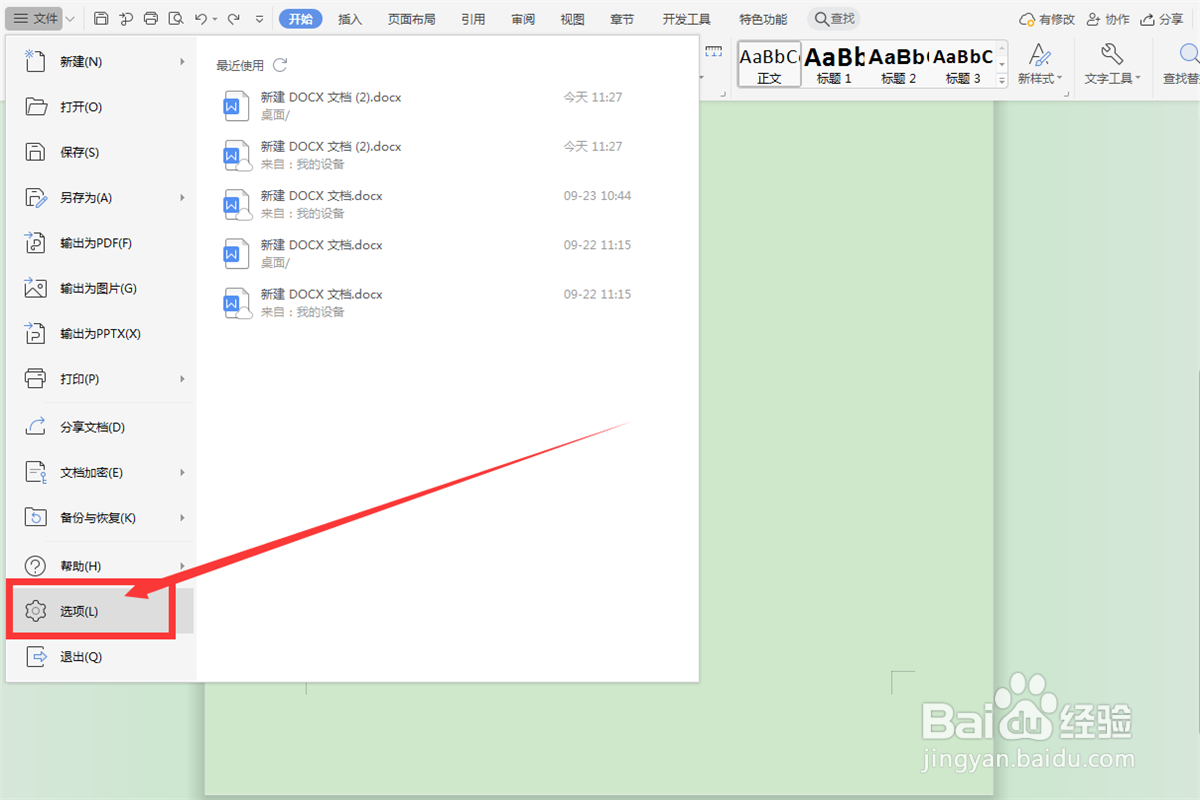Switch to the 插入 tab
Viewport: 1200px width, 800px height.
pos(350,19)
